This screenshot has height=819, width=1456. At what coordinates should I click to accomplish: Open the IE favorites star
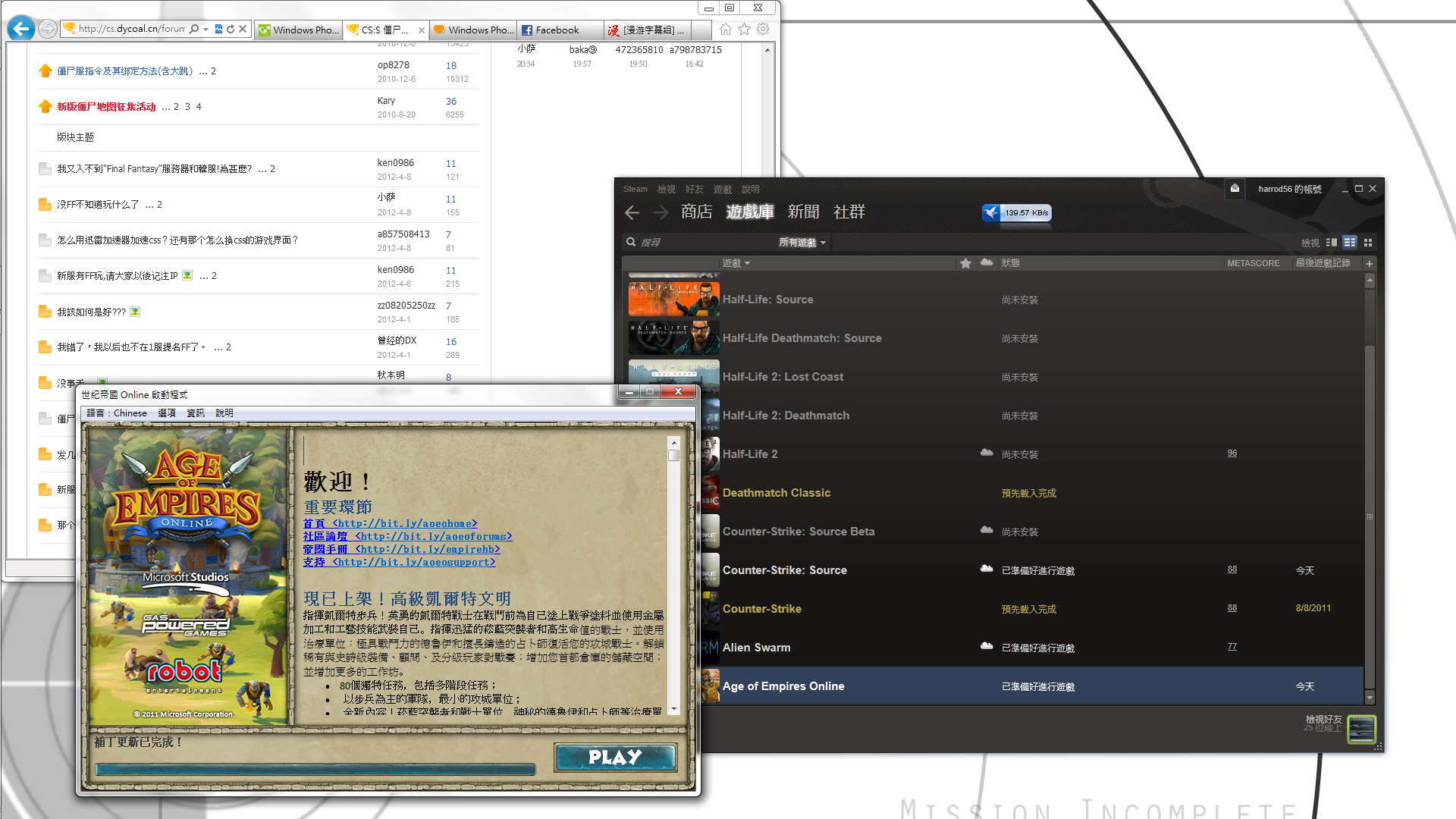(745, 29)
